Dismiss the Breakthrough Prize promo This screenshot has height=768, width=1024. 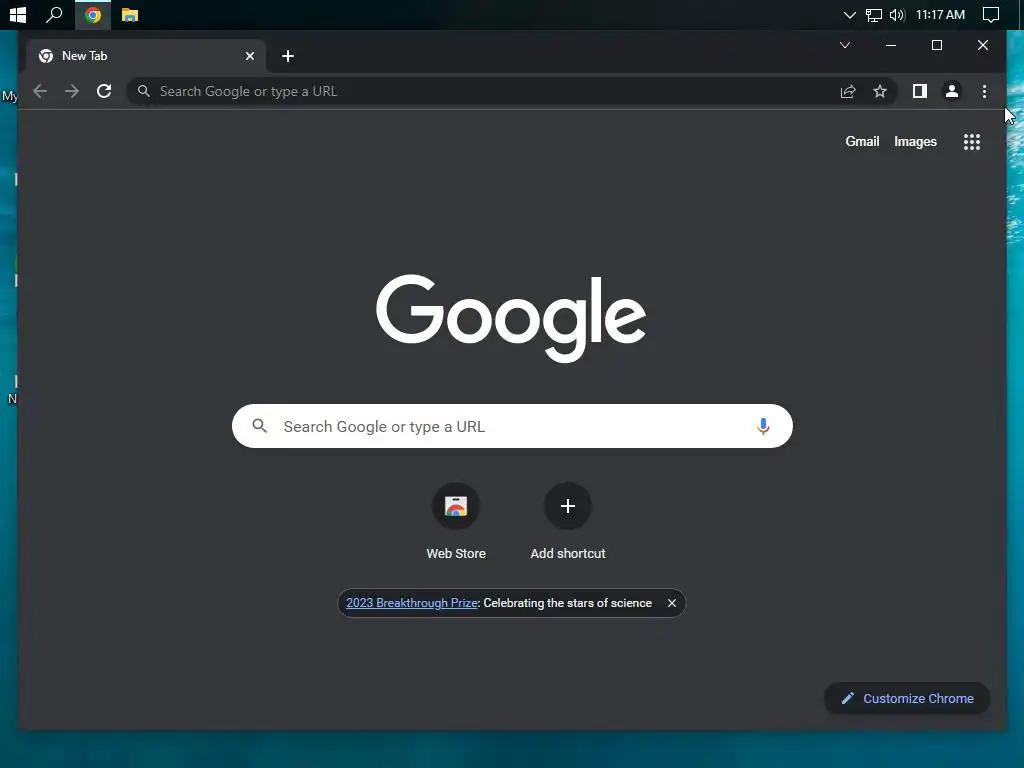pos(671,603)
